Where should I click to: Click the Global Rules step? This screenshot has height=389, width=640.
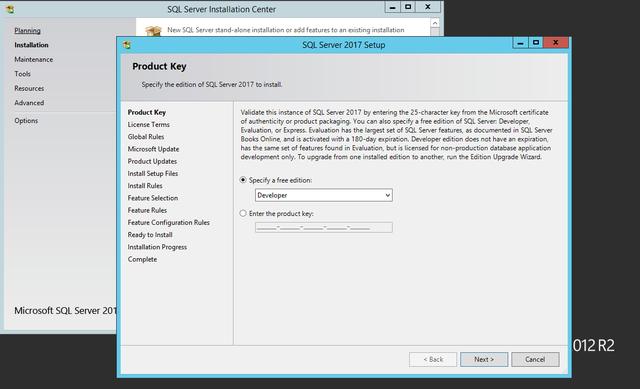pyautogui.click(x=146, y=137)
